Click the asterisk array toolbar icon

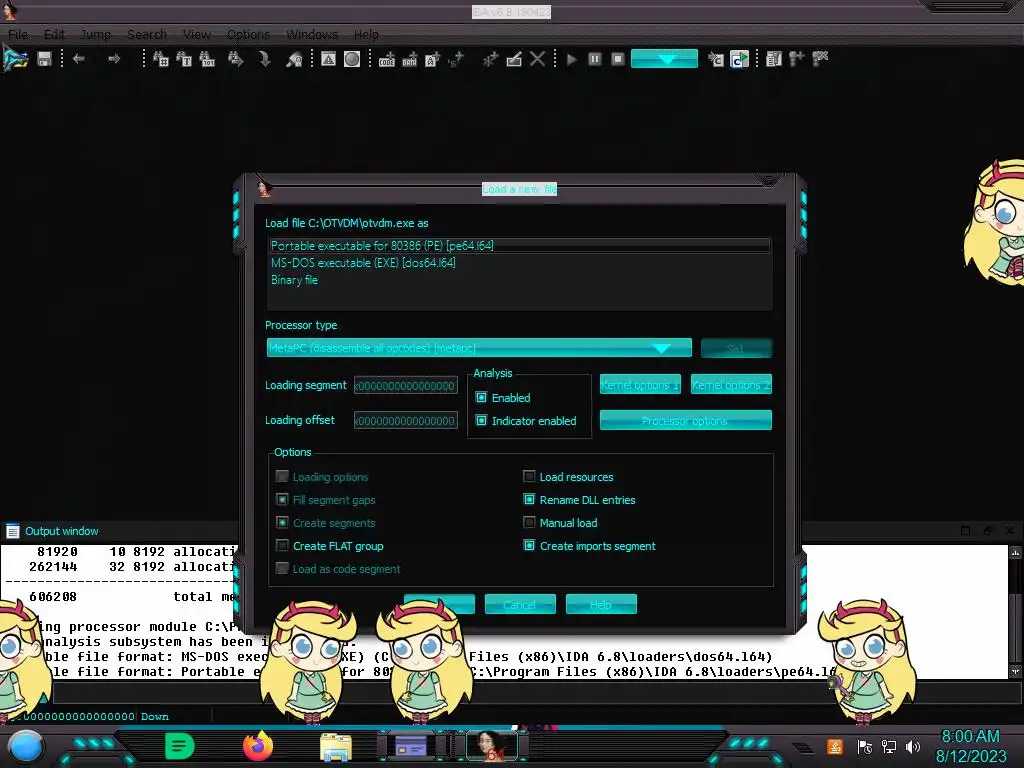coord(490,59)
